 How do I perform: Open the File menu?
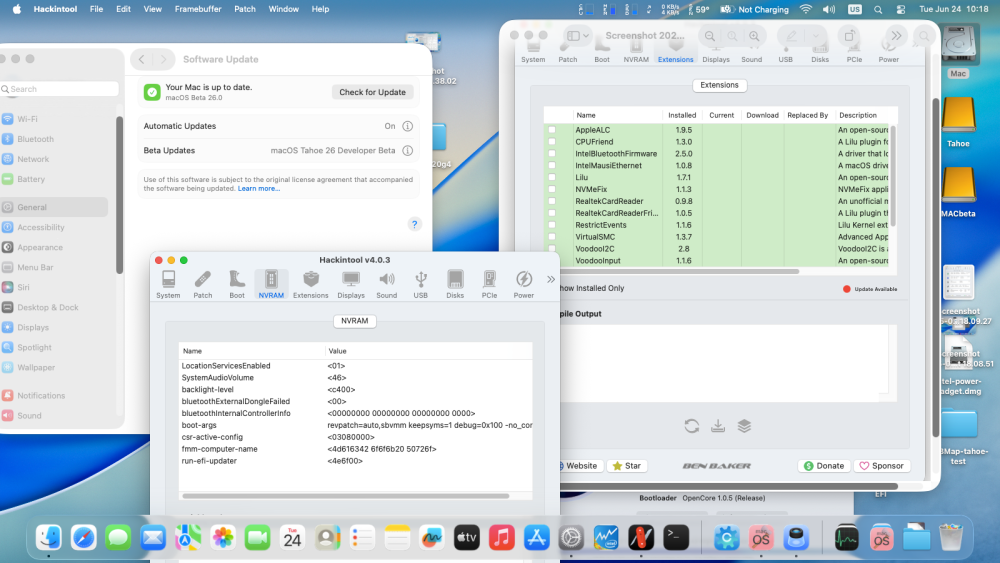click(96, 9)
